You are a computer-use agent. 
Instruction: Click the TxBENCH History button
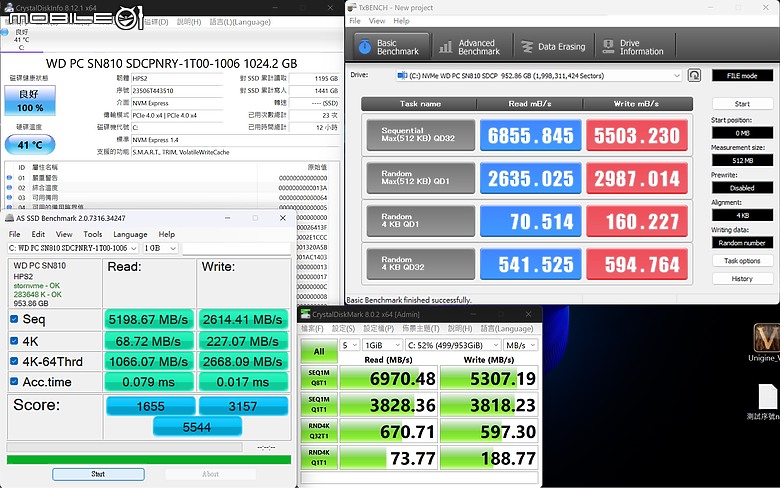click(742, 279)
